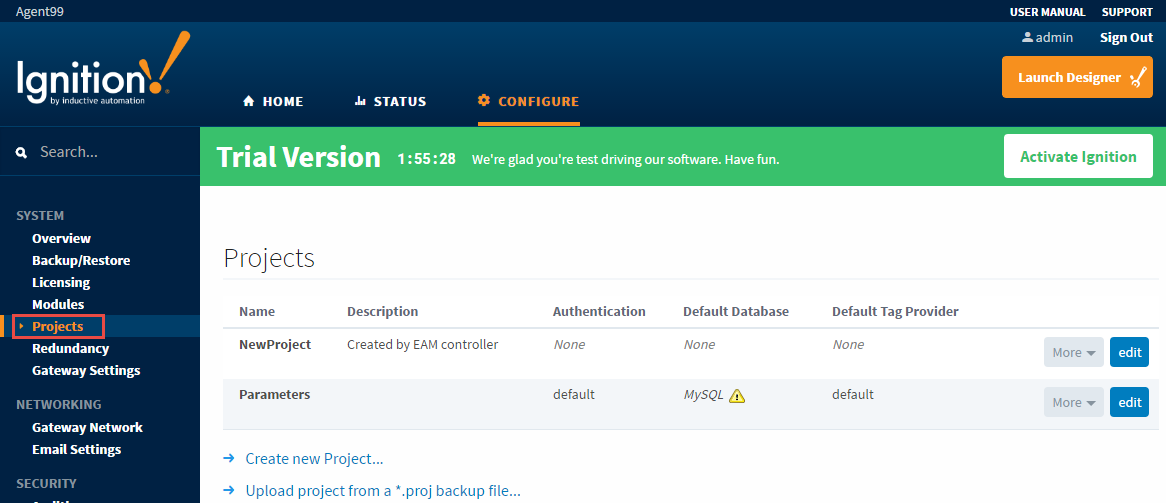Open the CONFIGURE tab
This screenshot has height=503, width=1166.
529,101
